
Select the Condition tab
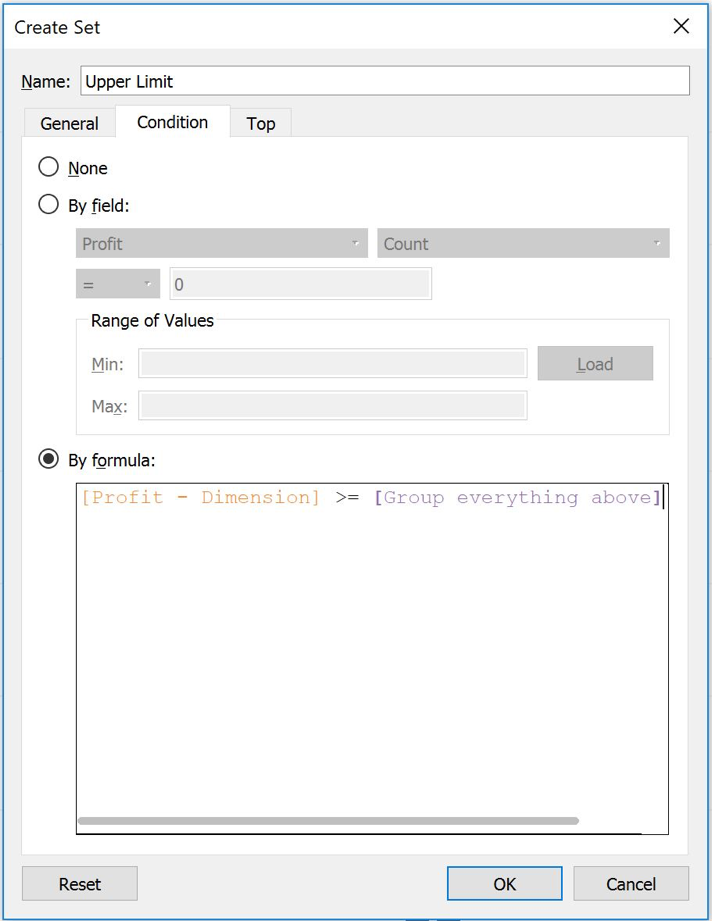tap(171, 122)
